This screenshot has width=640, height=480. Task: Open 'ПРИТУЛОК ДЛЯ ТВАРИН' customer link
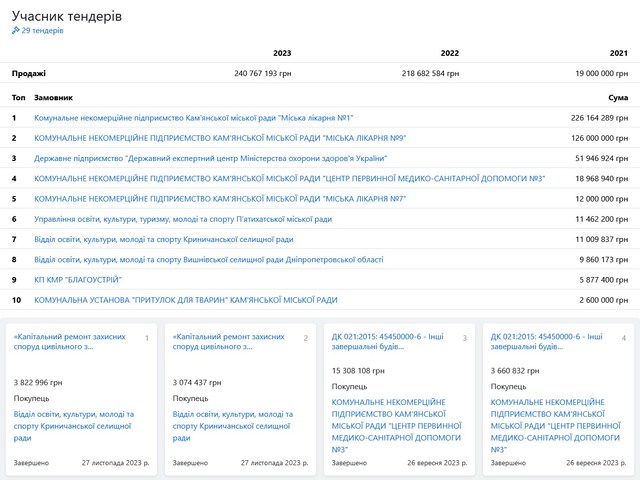[186, 300]
